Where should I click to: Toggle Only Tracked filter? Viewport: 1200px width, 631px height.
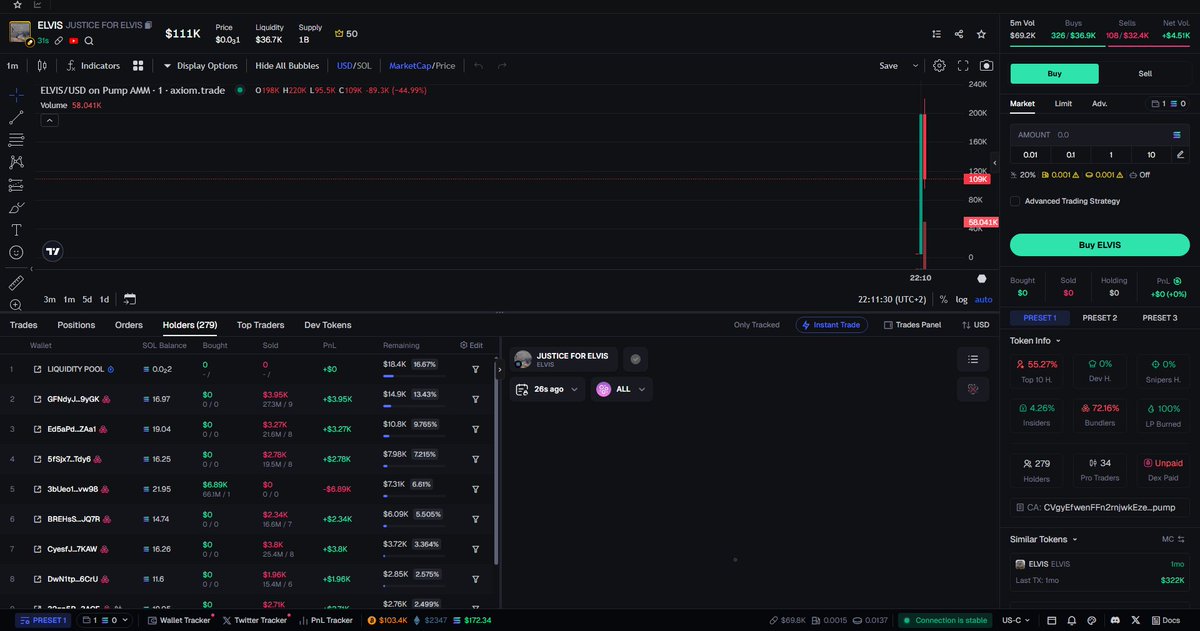coord(756,325)
